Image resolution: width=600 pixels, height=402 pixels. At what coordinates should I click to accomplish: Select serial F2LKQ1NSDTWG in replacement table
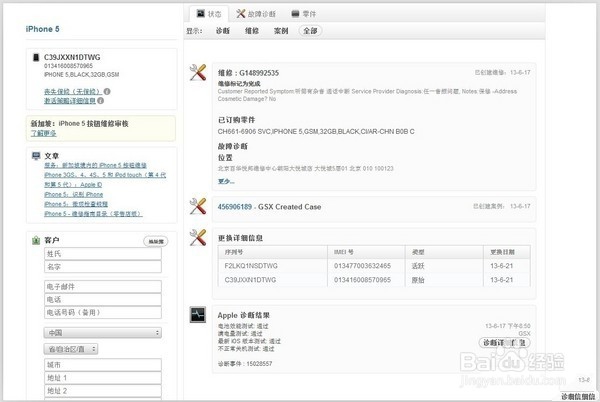point(251,266)
